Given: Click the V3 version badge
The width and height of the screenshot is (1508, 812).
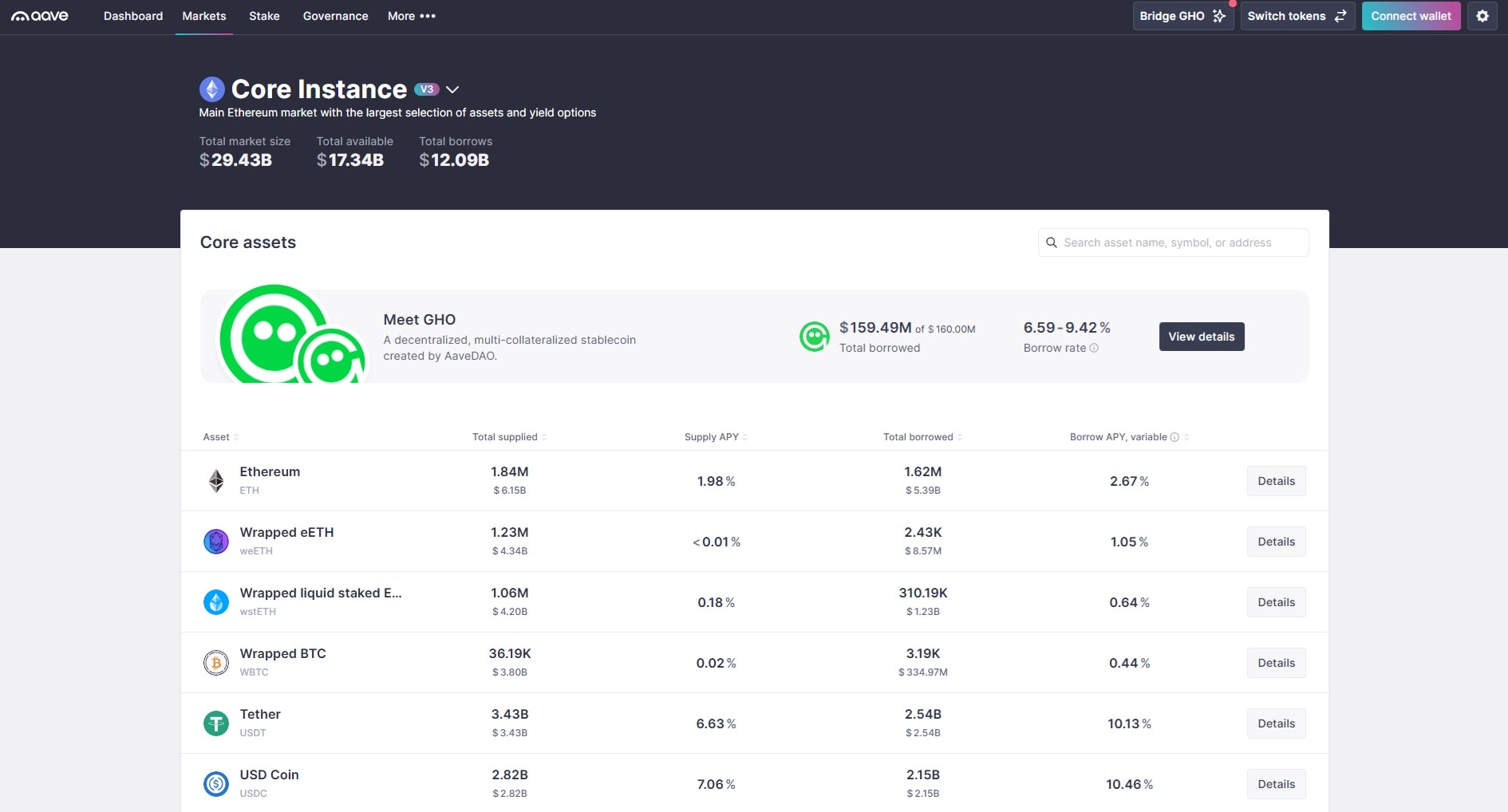Looking at the screenshot, I should pos(427,89).
